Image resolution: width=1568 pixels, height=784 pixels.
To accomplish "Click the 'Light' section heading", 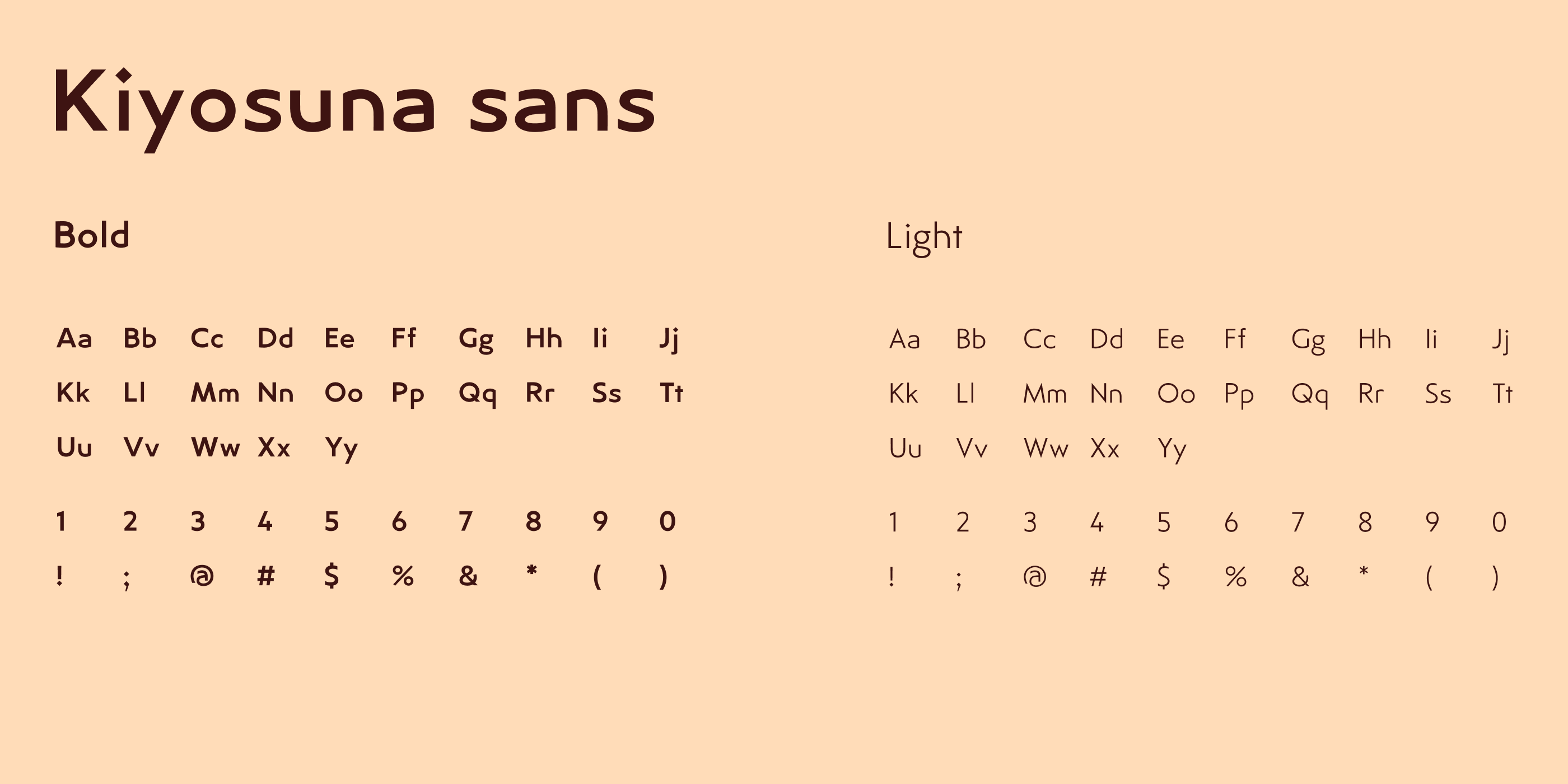I will [x=923, y=236].
